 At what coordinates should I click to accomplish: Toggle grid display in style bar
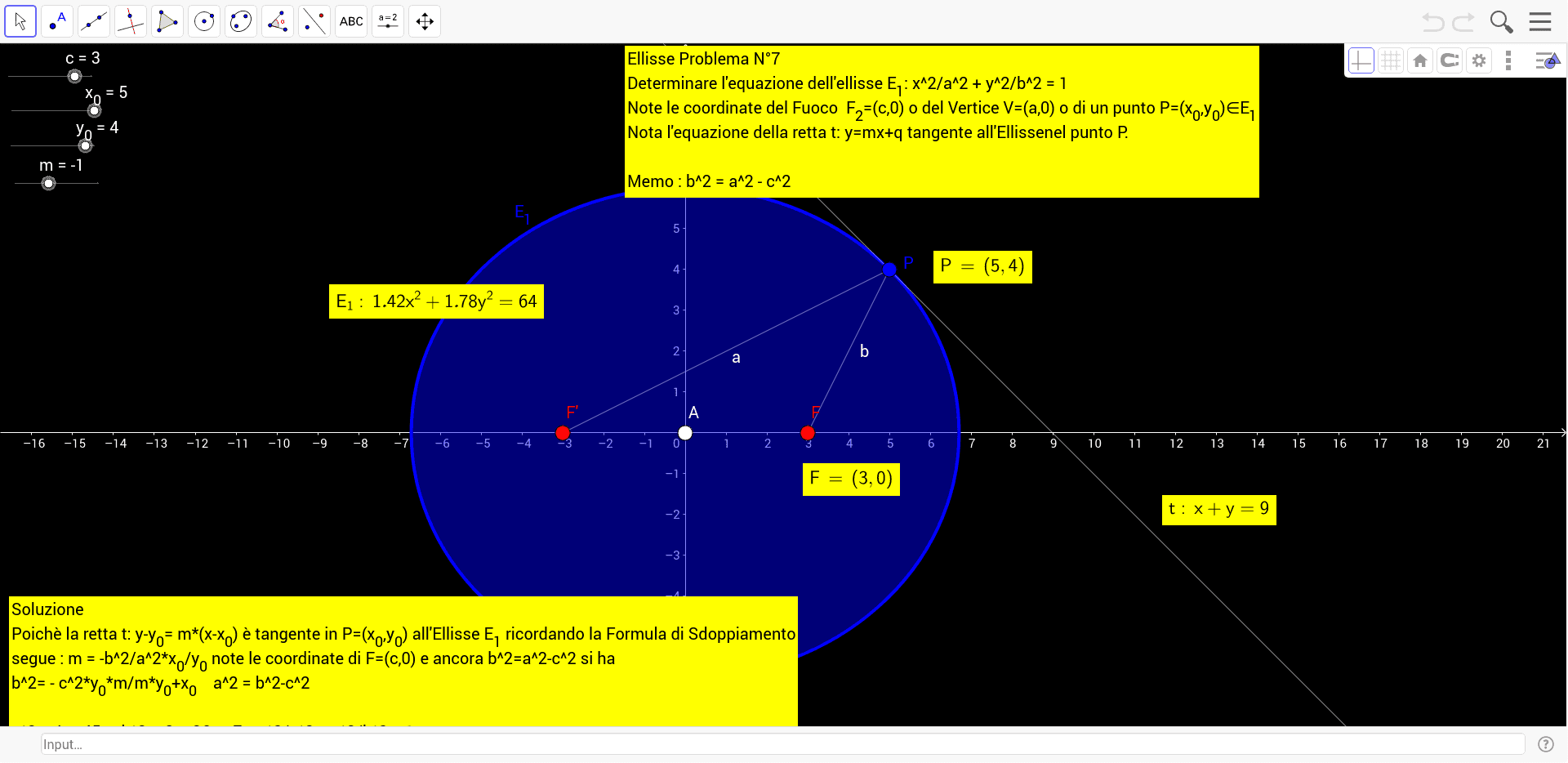click(1391, 60)
